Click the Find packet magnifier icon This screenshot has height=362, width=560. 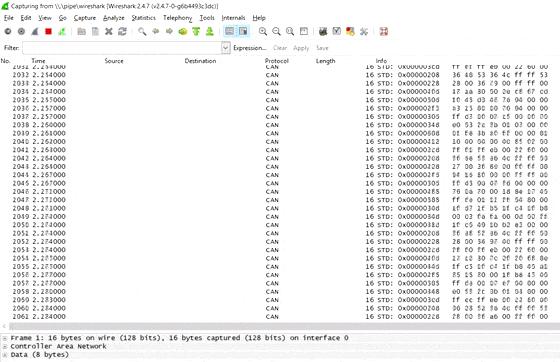click(142, 31)
